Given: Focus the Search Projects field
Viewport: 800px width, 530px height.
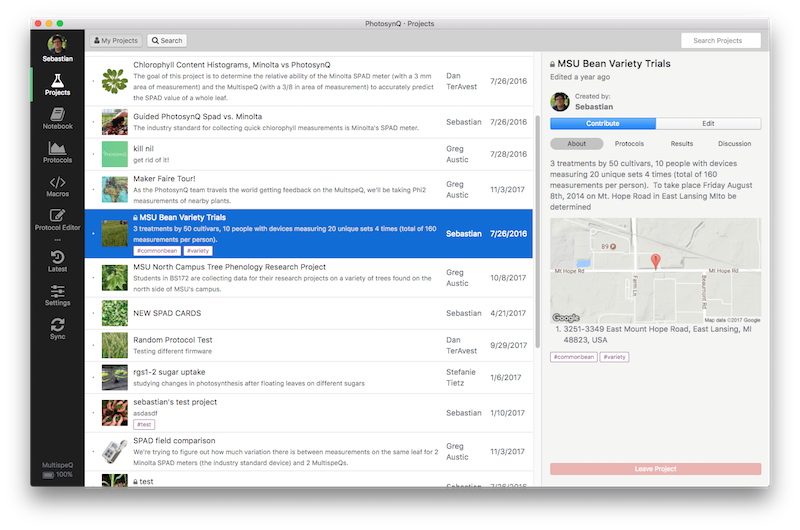Looking at the screenshot, I should point(720,40).
